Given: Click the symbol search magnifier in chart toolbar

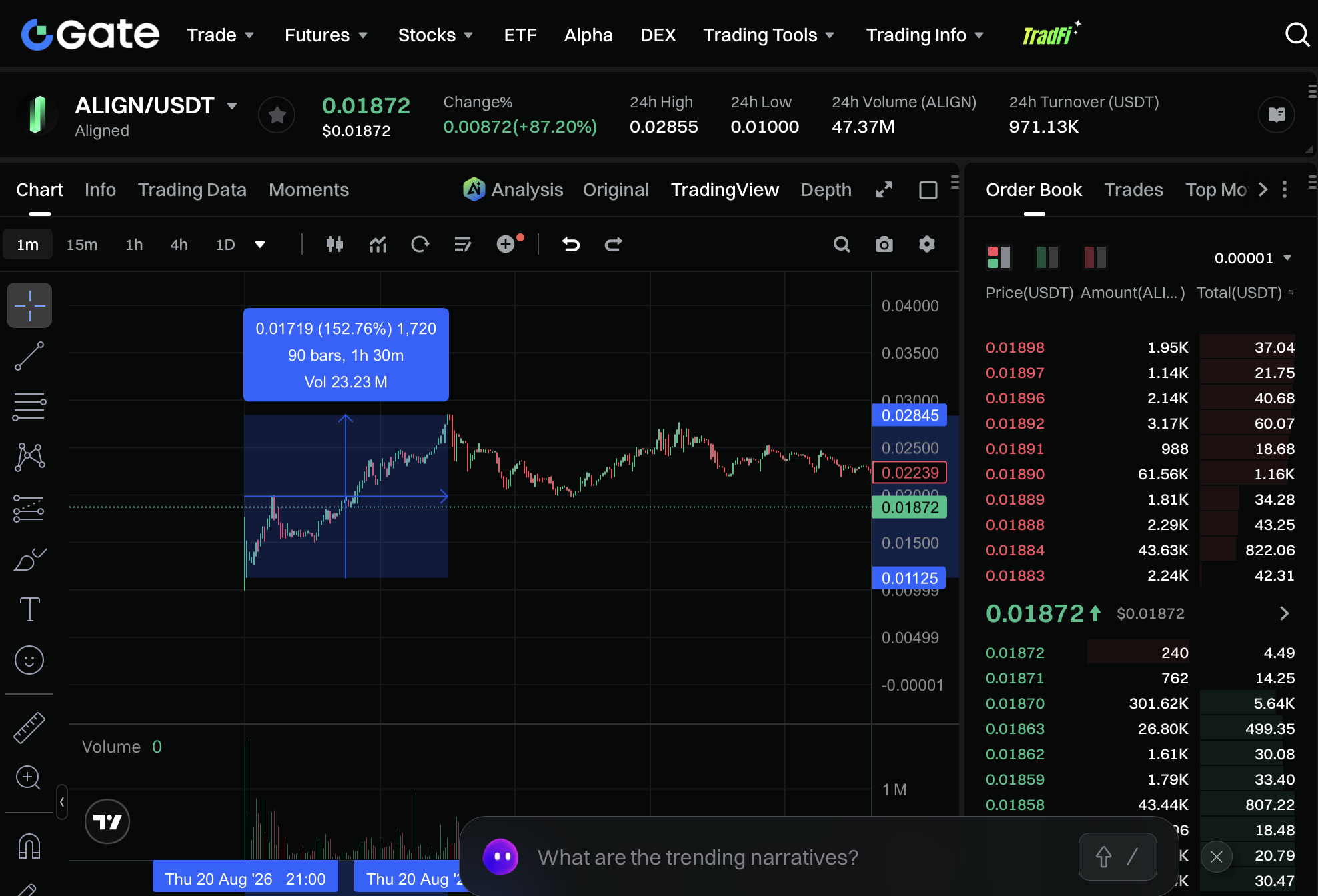Looking at the screenshot, I should coord(842,245).
